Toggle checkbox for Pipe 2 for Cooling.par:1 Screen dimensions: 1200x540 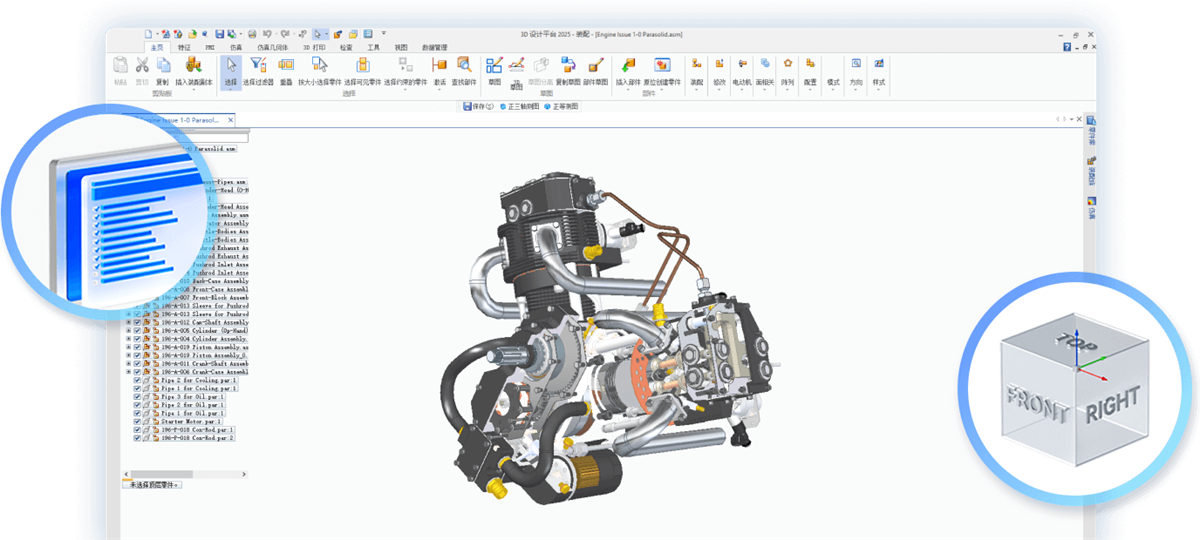[137, 380]
